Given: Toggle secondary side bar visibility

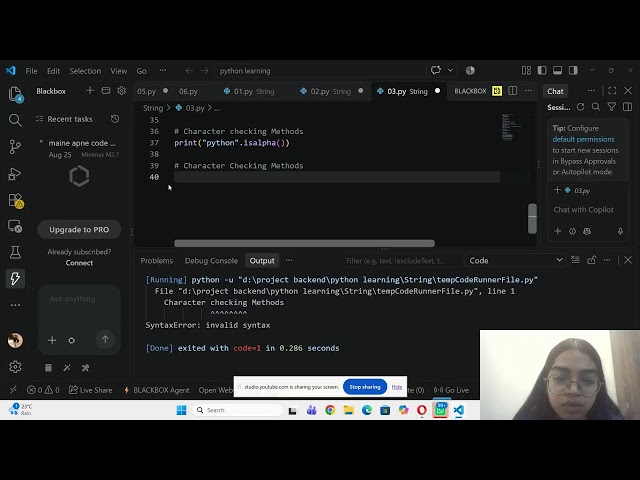Looking at the screenshot, I should click(573, 70).
